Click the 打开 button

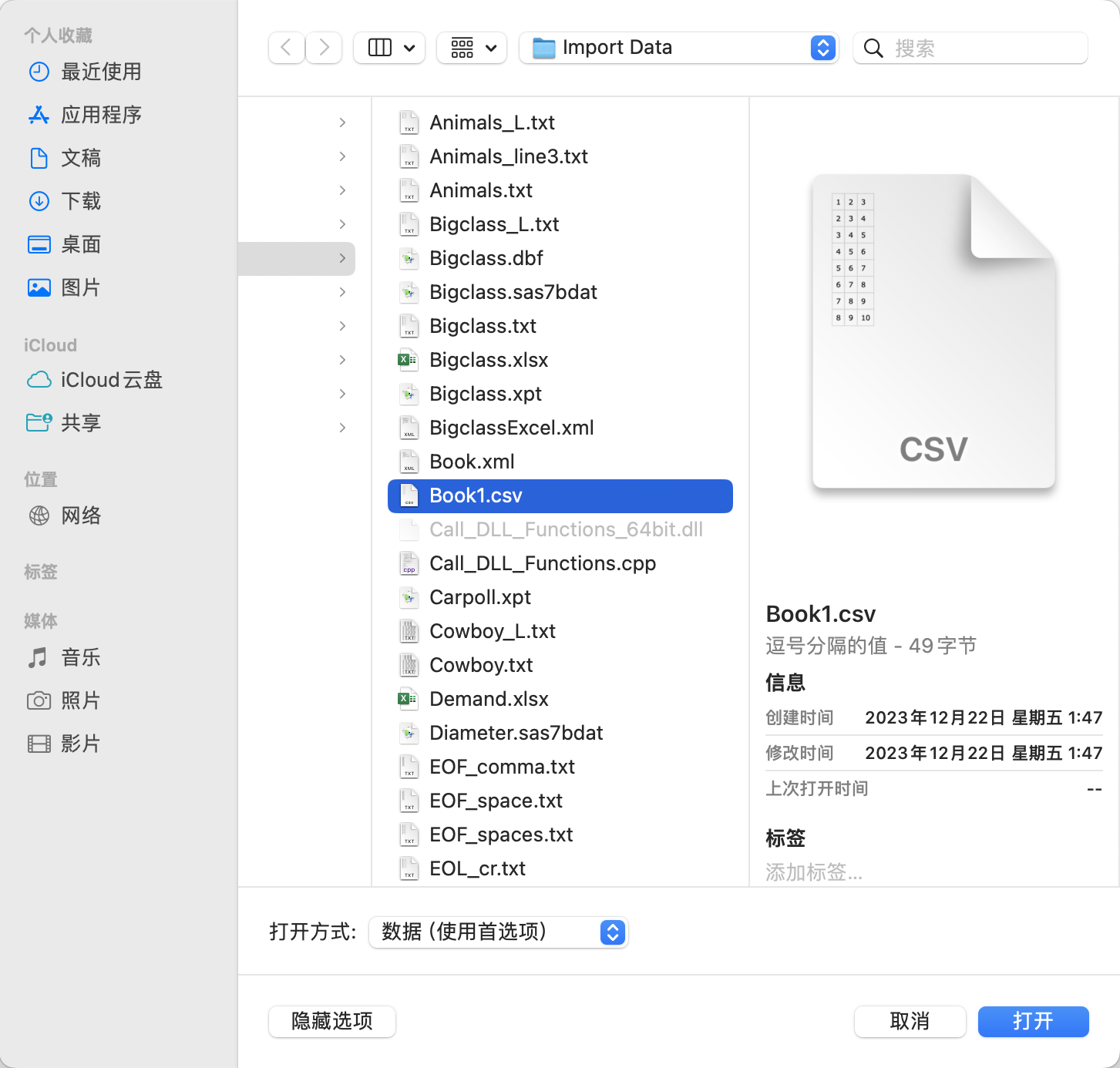click(1033, 1022)
